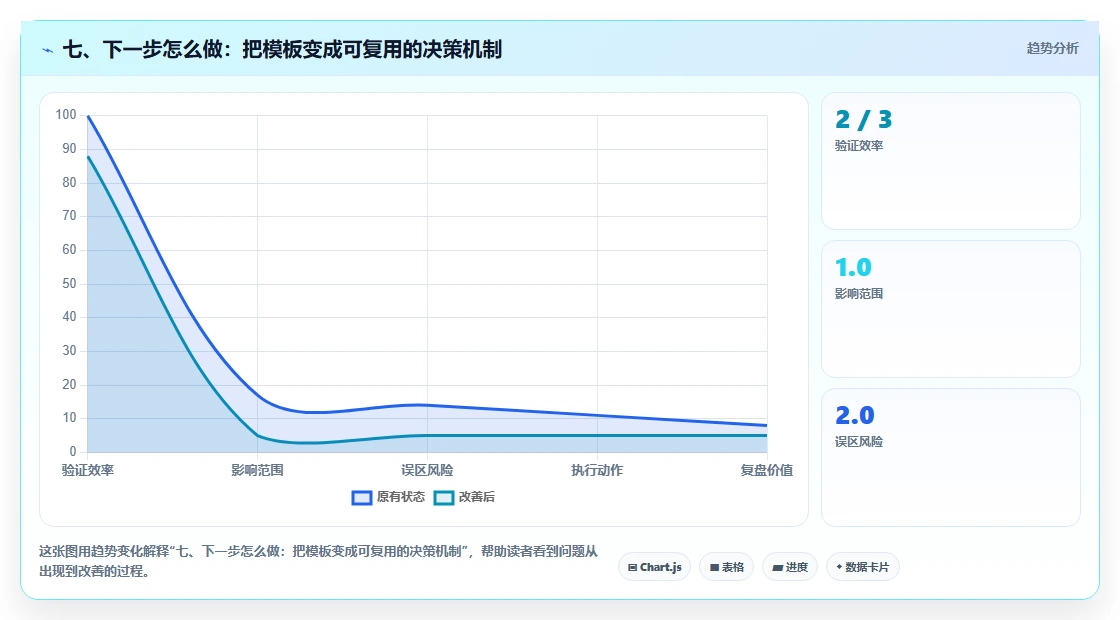
Task: Click the 影响范围 x-axis label
Action: [x=257, y=470]
